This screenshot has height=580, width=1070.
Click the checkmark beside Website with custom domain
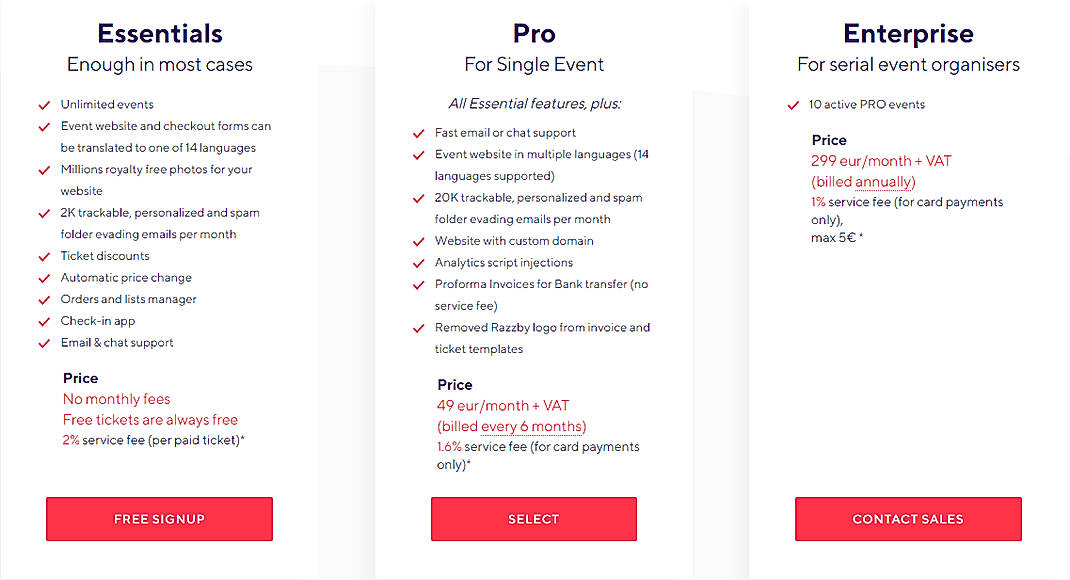click(418, 241)
